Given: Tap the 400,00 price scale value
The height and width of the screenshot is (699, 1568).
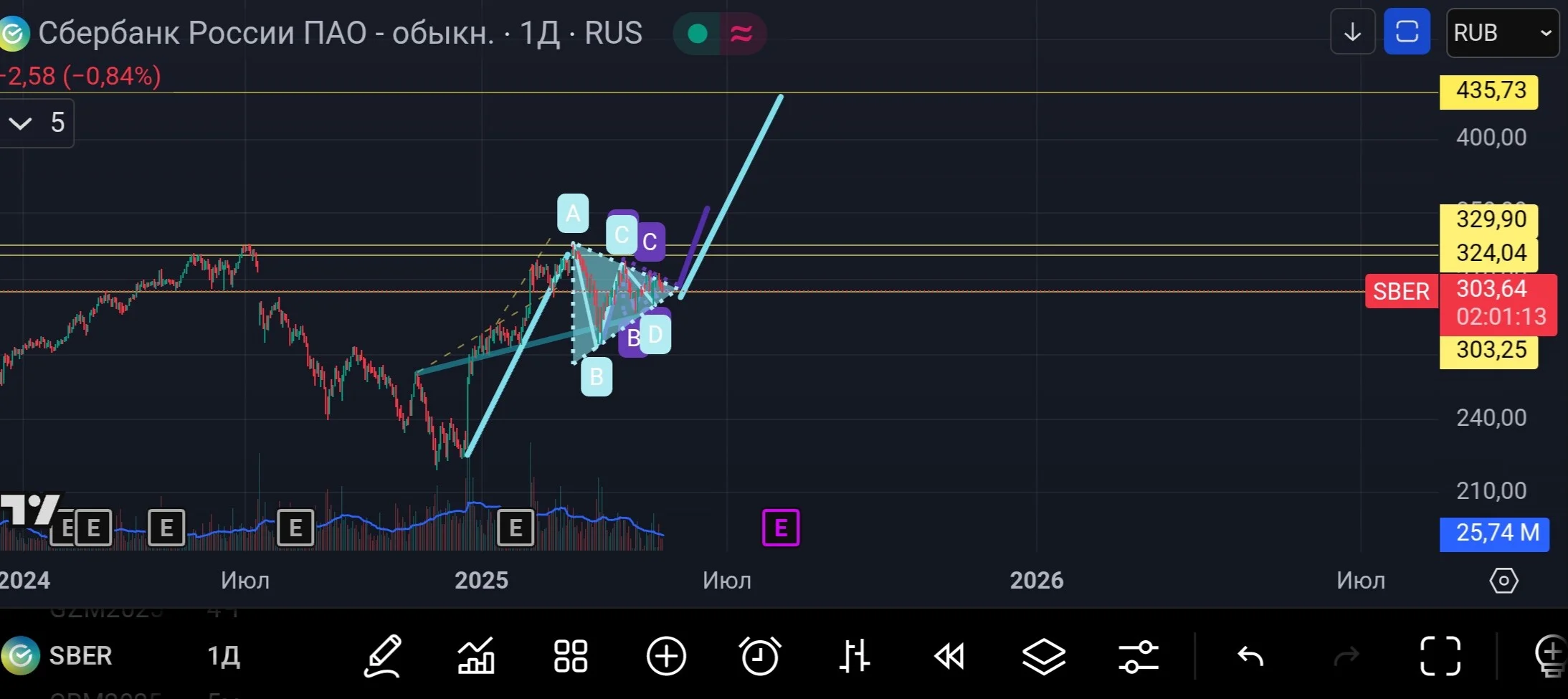Looking at the screenshot, I should 1491,138.
